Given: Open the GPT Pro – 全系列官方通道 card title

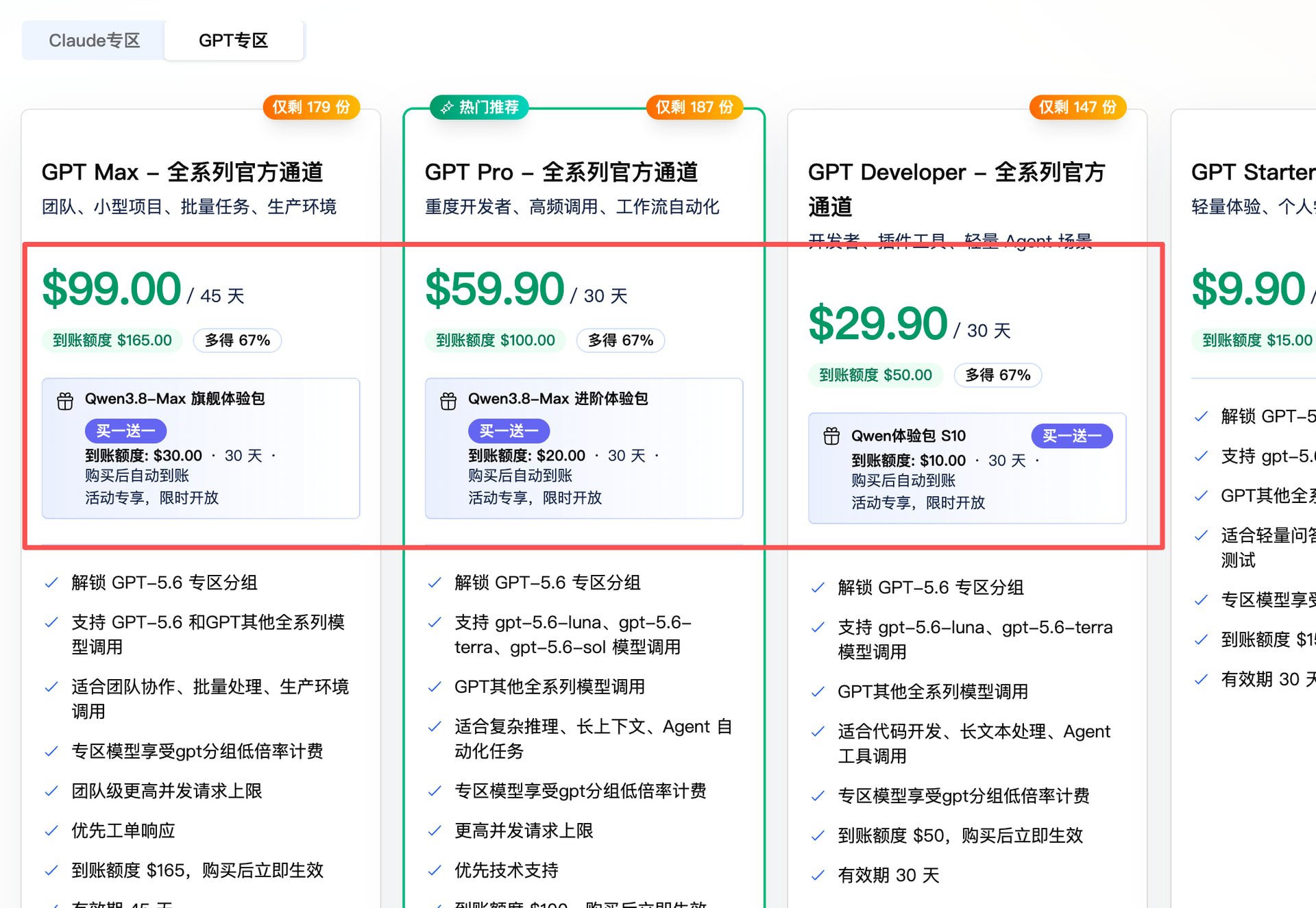Looking at the screenshot, I should point(561,172).
